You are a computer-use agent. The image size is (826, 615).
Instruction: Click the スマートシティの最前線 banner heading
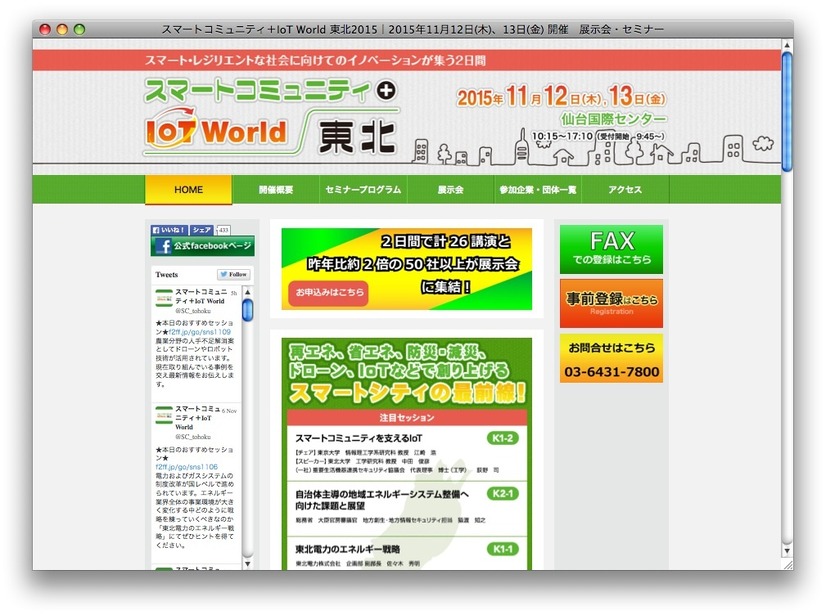[x=407, y=393]
